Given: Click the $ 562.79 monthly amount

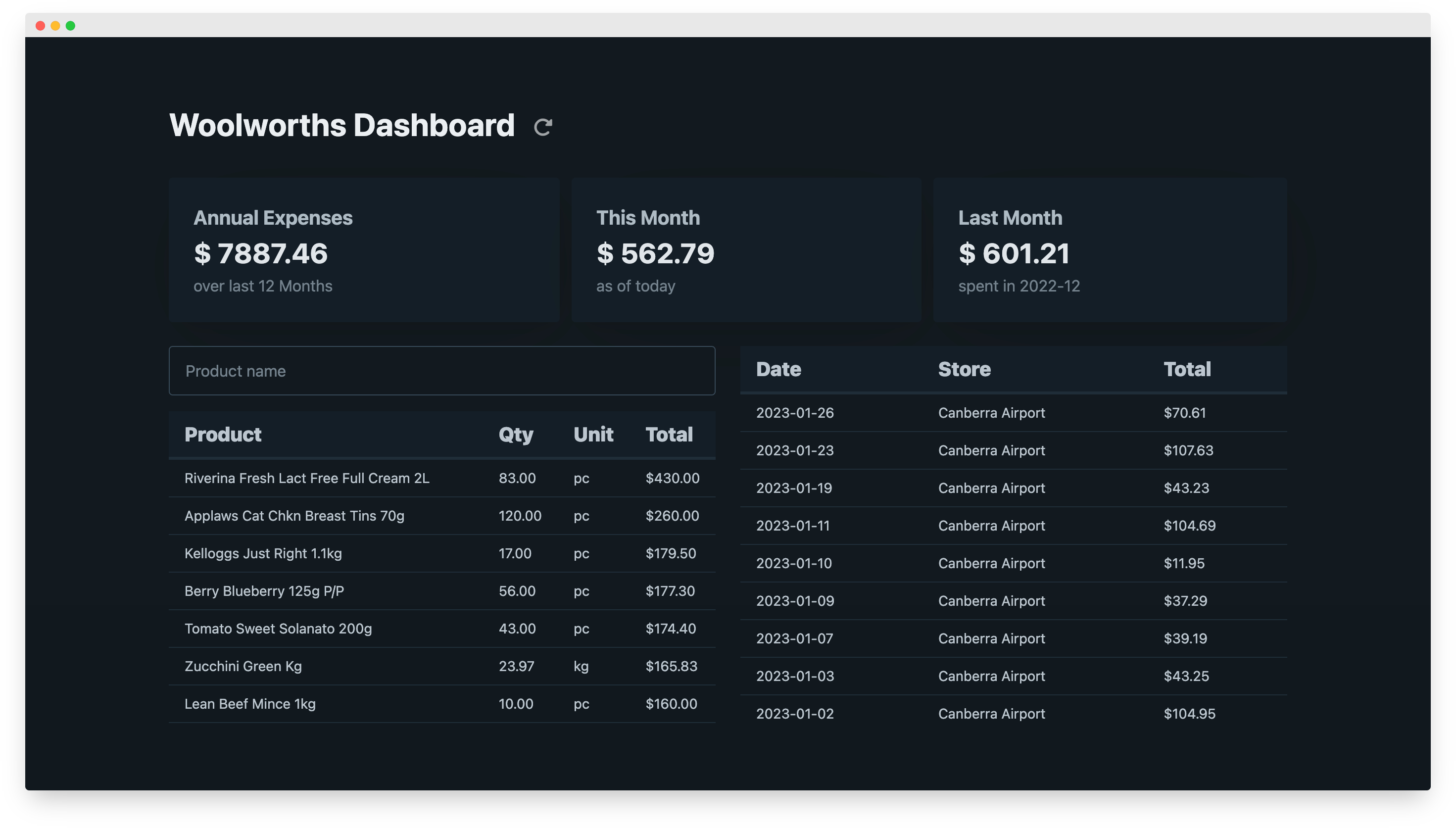Looking at the screenshot, I should pos(655,253).
